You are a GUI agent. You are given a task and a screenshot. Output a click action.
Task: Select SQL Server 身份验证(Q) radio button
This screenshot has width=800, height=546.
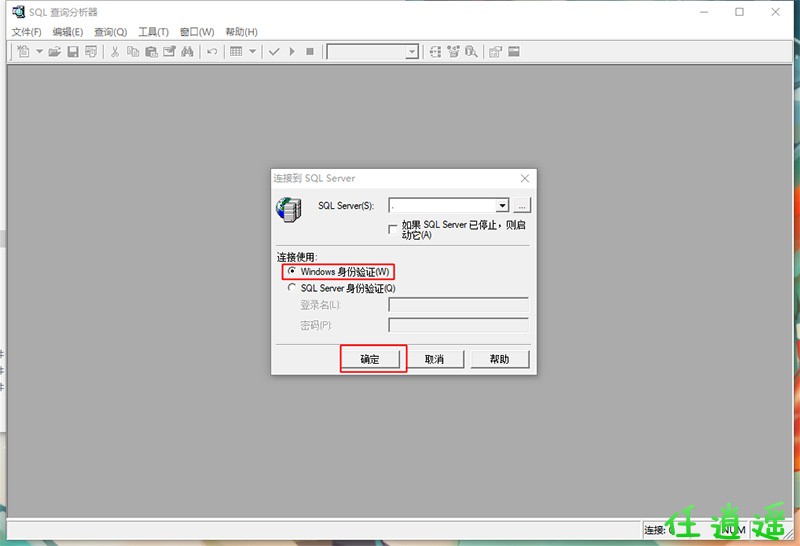point(291,288)
